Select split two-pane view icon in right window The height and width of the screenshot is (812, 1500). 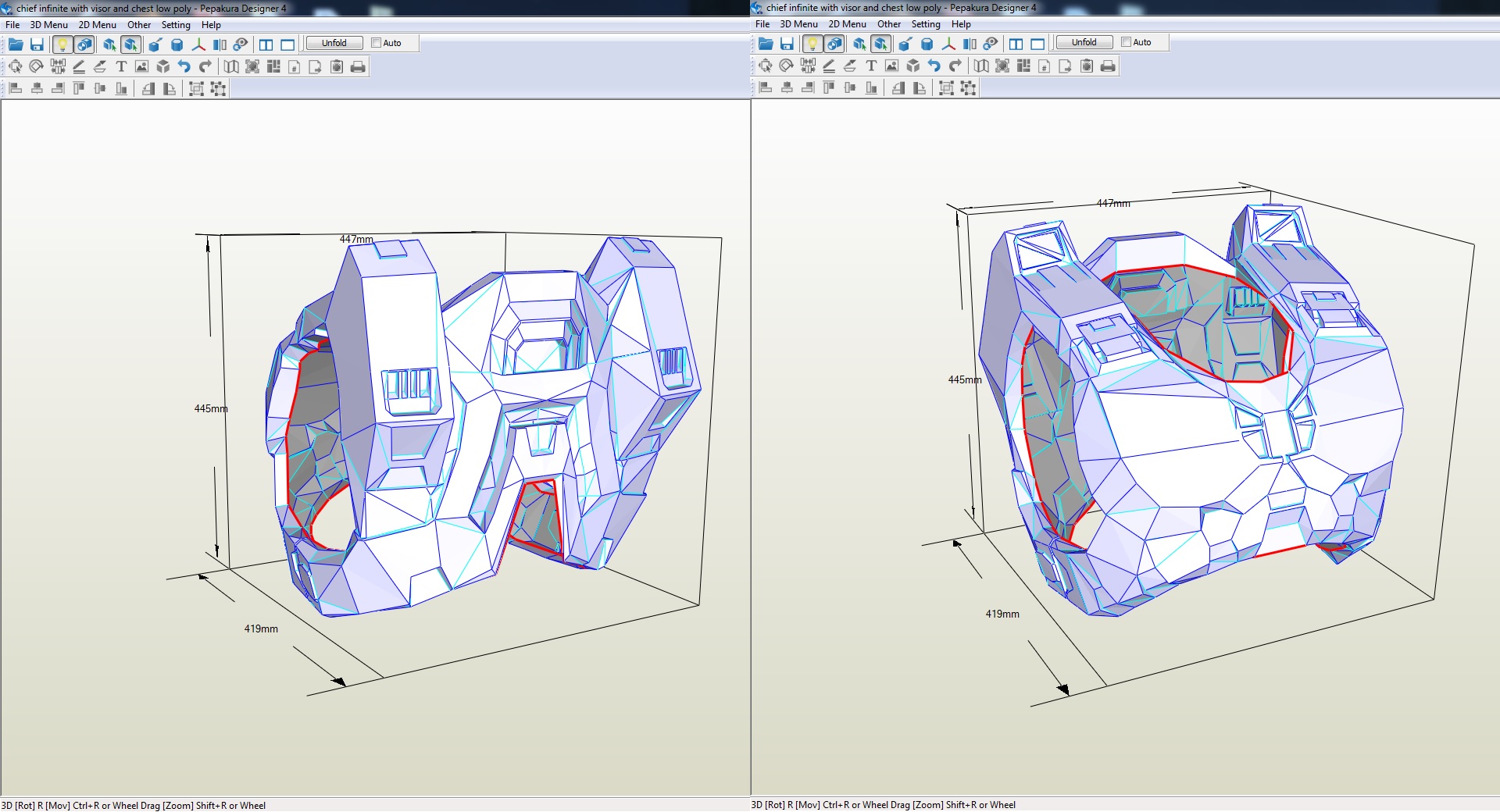pos(1016,44)
